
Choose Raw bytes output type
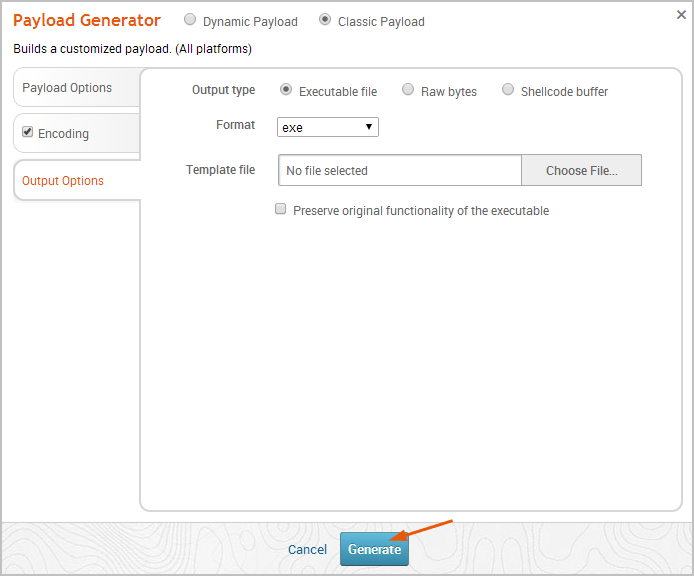point(408,90)
